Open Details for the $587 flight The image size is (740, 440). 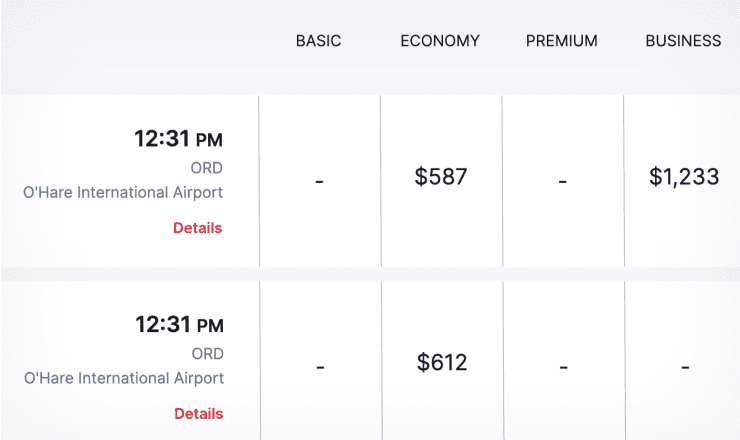click(197, 228)
